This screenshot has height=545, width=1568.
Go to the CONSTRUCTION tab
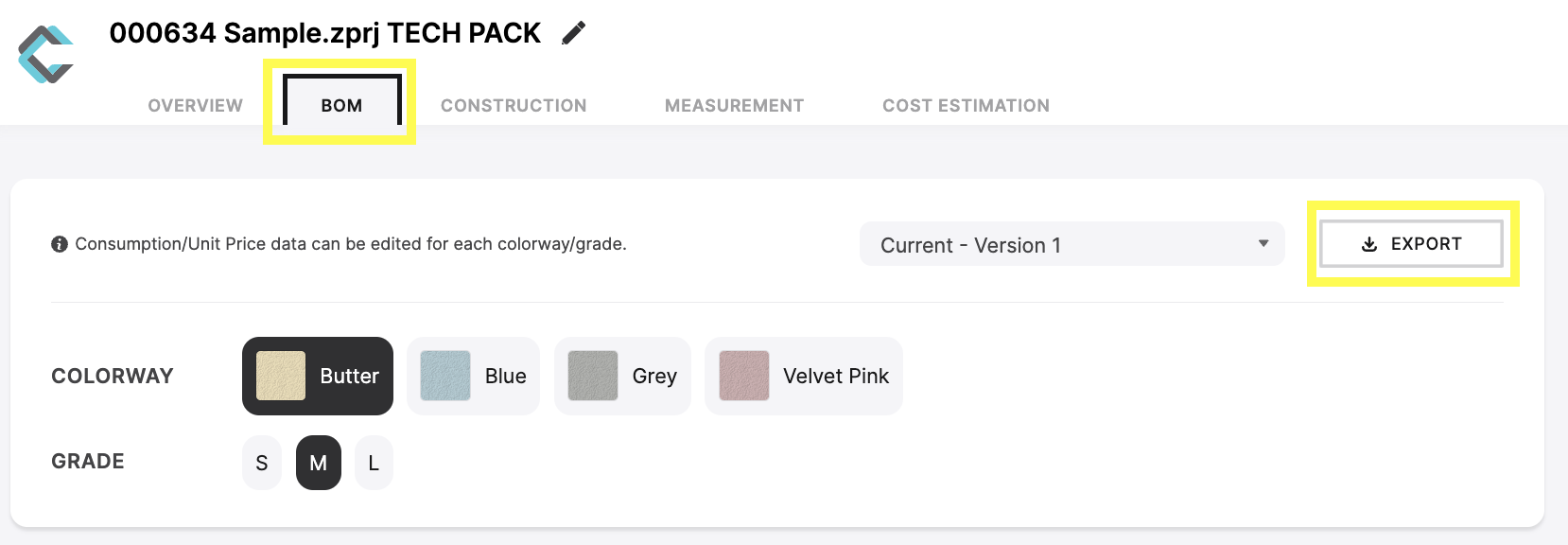514,105
